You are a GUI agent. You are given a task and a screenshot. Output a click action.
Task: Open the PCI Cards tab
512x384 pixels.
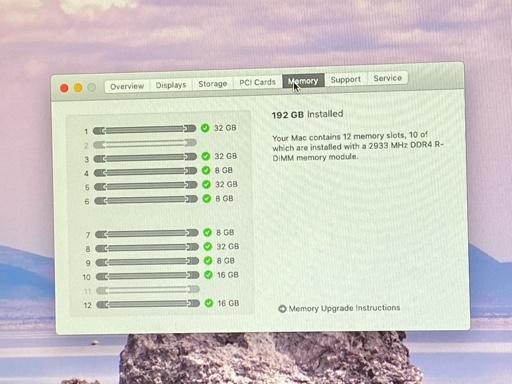pyautogui.click(x=258, y=82)
